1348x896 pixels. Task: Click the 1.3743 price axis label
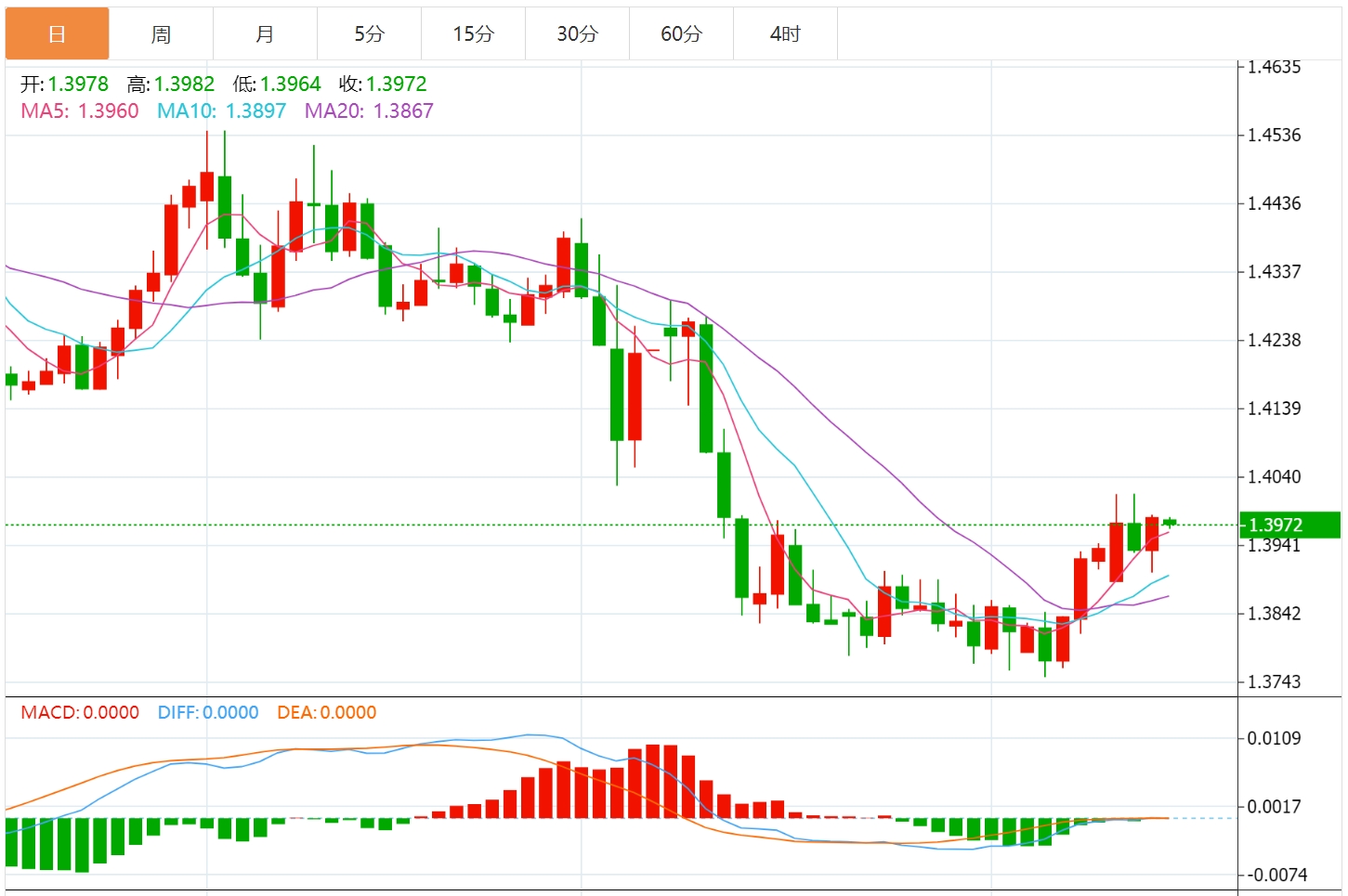click(x=1274, y=682)
